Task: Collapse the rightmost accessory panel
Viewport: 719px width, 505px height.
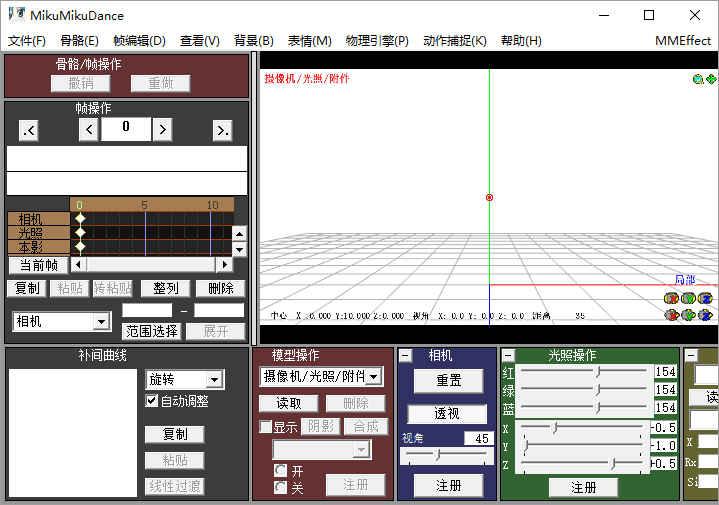Action: tap(691, 355)
